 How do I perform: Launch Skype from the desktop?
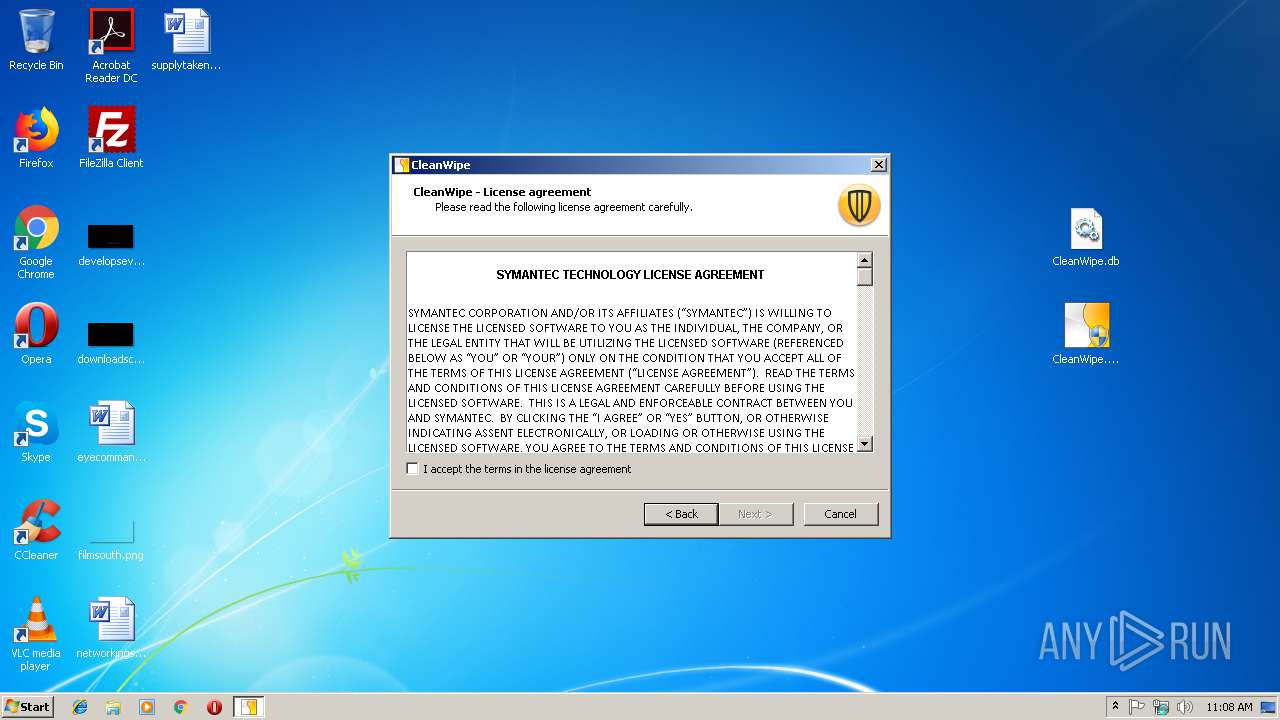point(36,432)
